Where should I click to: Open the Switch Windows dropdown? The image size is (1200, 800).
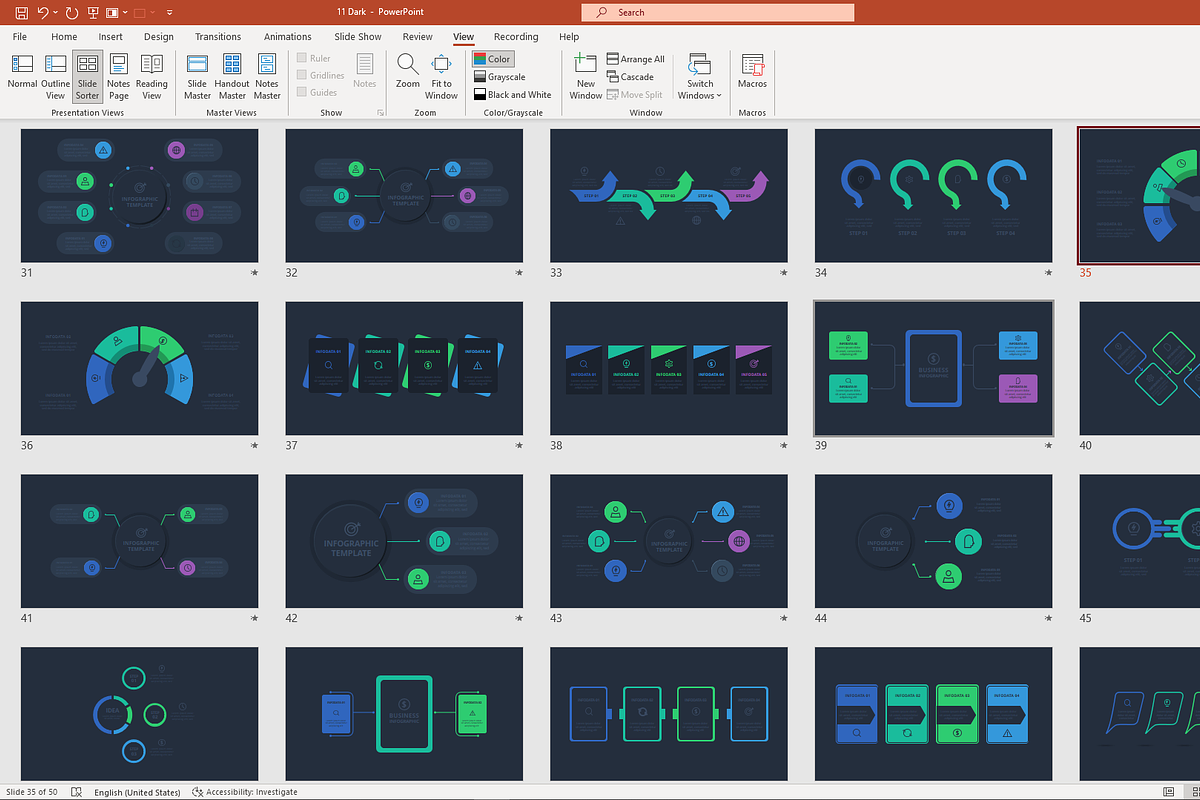700,76
